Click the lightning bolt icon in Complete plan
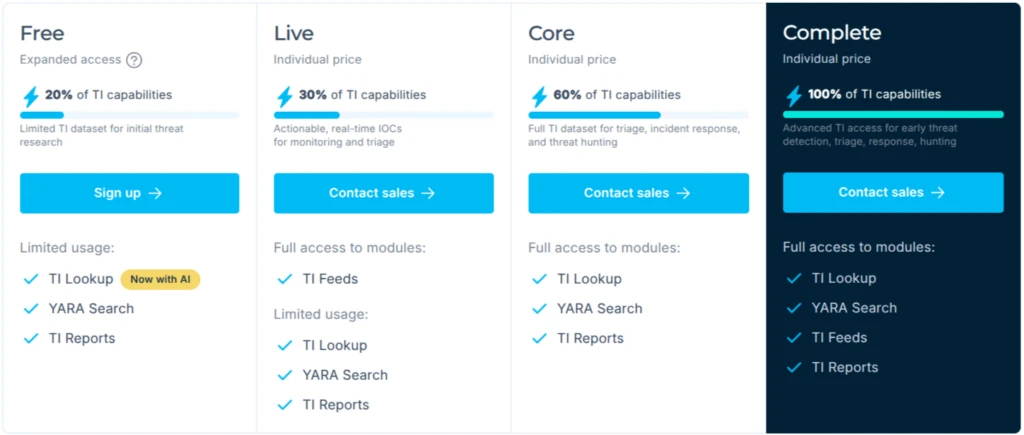 tap(794, 96)
